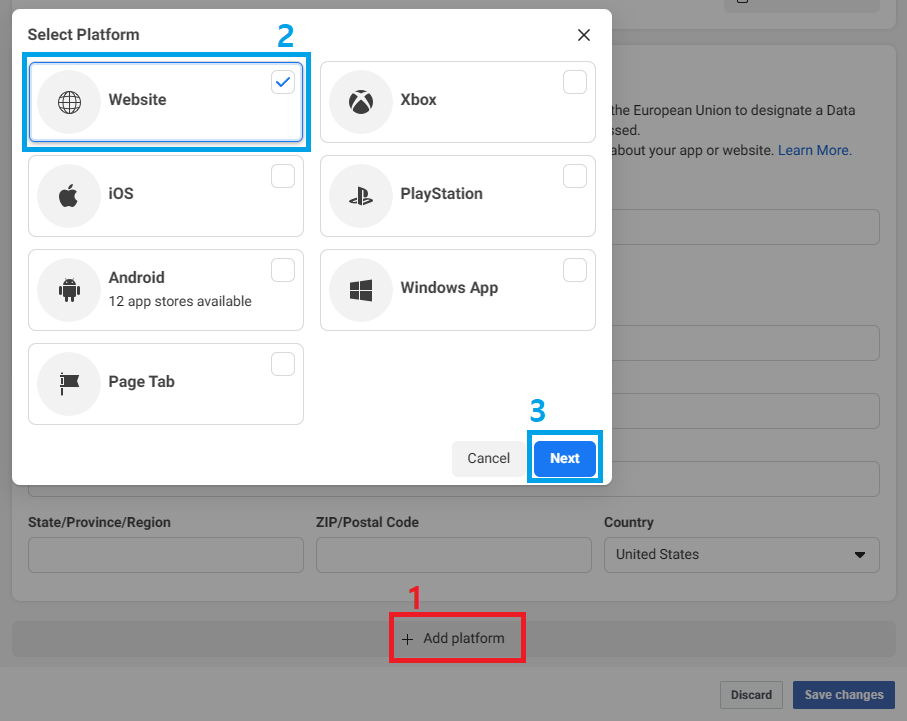This screenshot has width=907, height=721.
Task: Check the Android platform checkbox
Action: pos(283,270)
